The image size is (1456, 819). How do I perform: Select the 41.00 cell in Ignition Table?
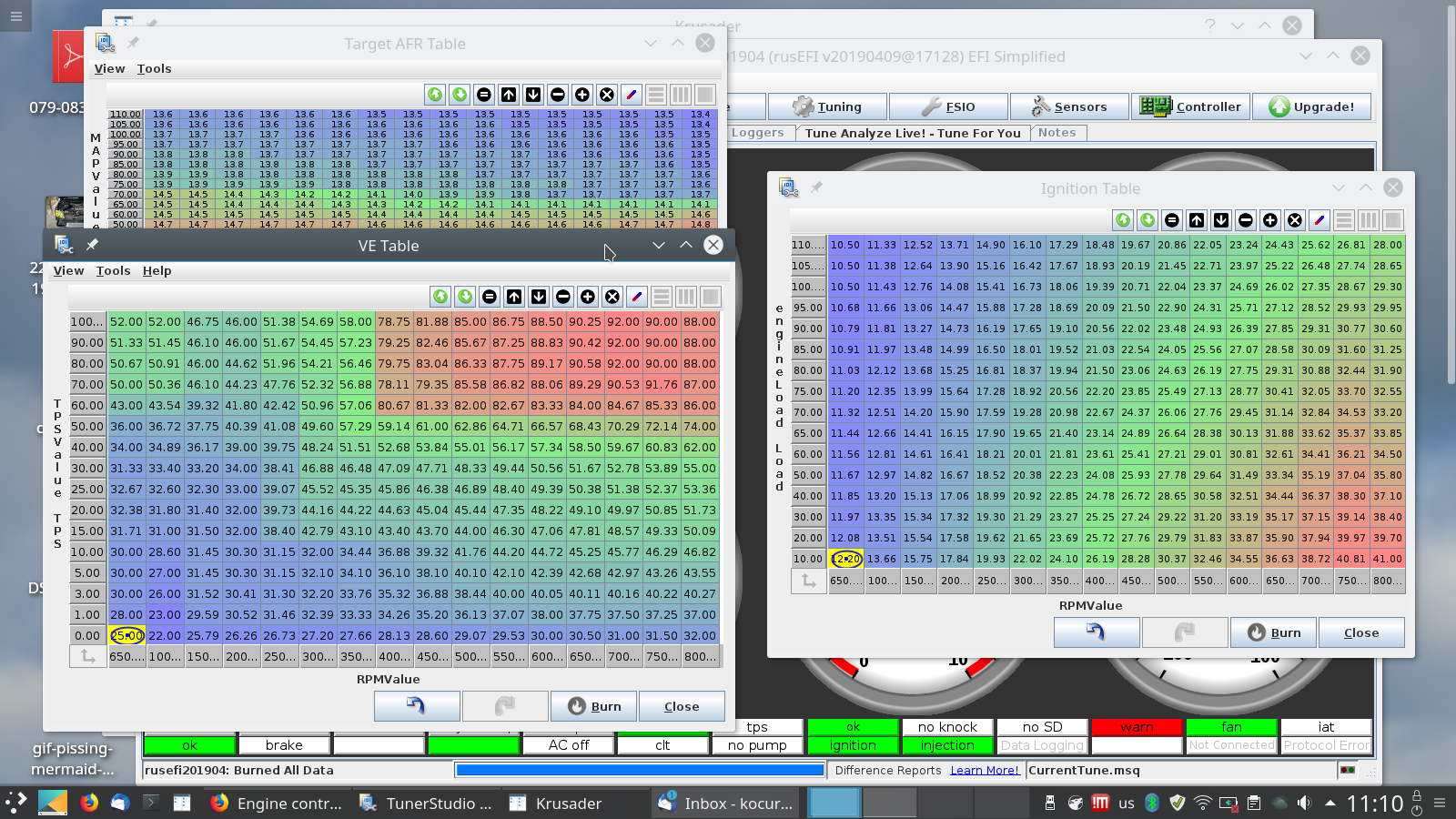1388,559
